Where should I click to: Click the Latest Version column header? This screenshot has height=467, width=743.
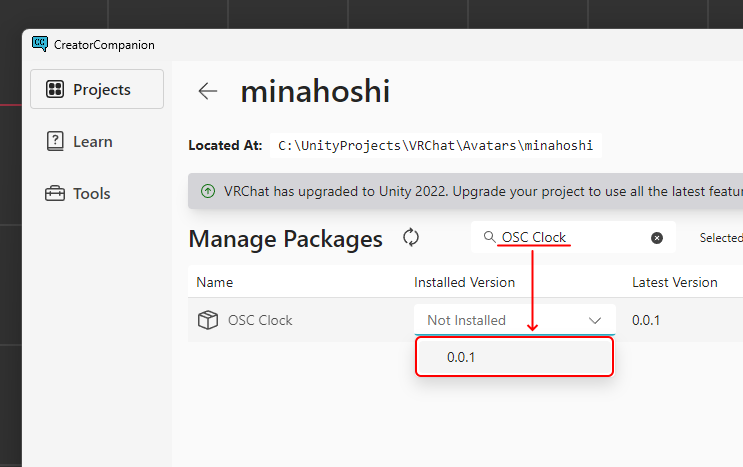[674, 283]
